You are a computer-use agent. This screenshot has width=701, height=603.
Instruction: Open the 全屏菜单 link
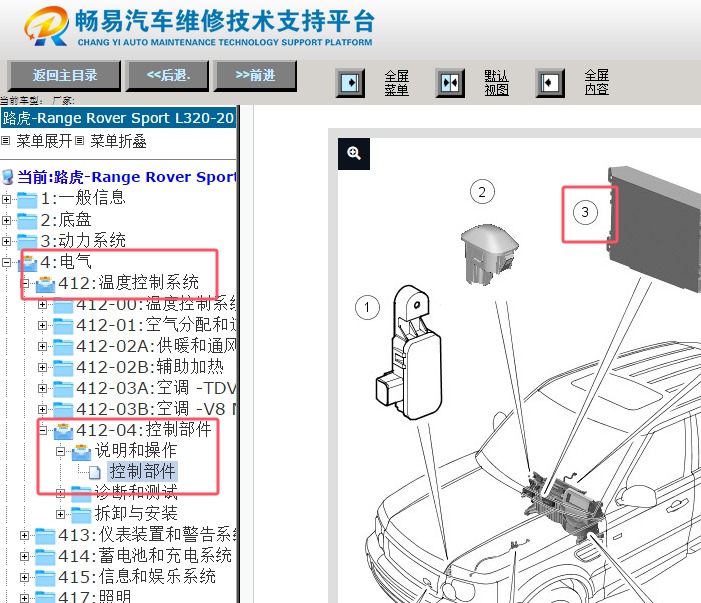tap(397, 83)
